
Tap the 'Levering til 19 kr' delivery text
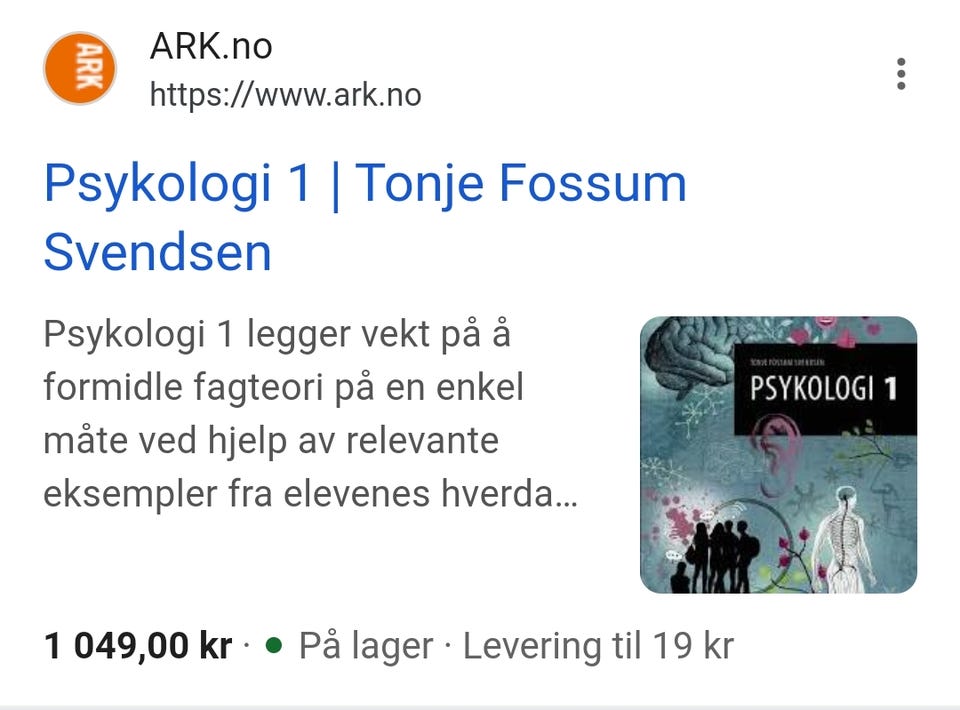tap(598, 646)
